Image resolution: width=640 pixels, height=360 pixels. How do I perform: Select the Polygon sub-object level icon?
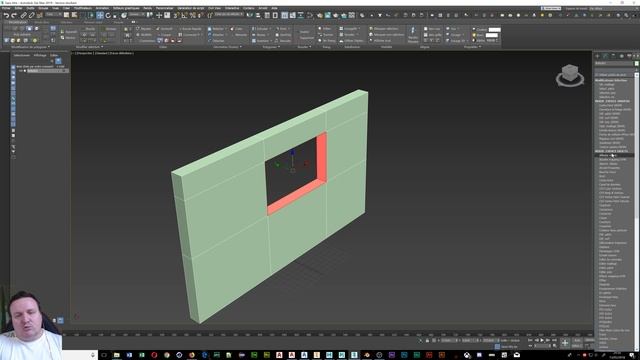click(x=29, y=29)
